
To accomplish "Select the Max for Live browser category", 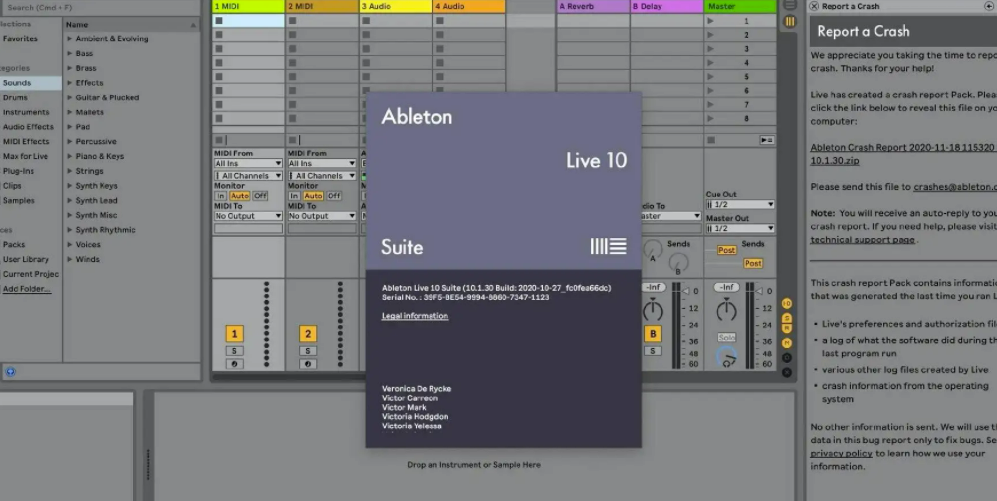I will 25,156.
